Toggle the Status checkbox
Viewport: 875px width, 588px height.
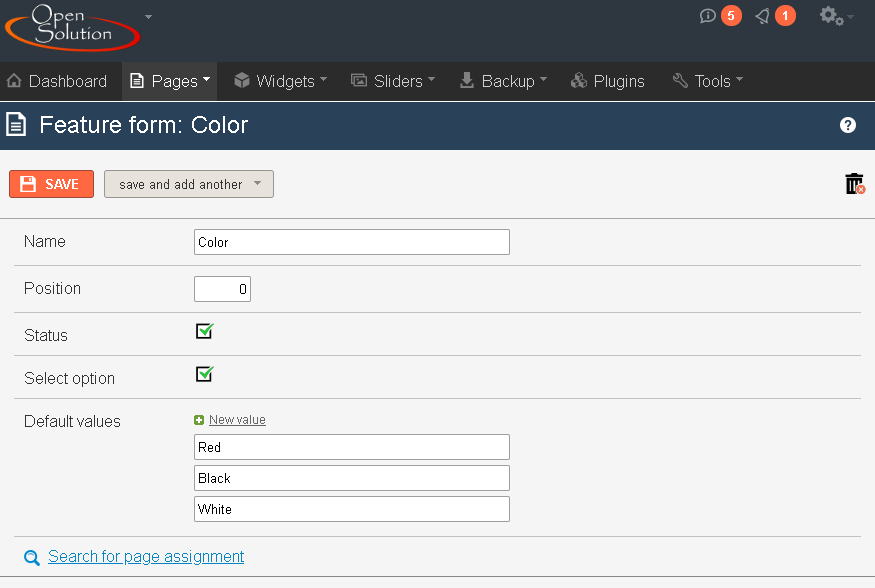pos(204,331)
